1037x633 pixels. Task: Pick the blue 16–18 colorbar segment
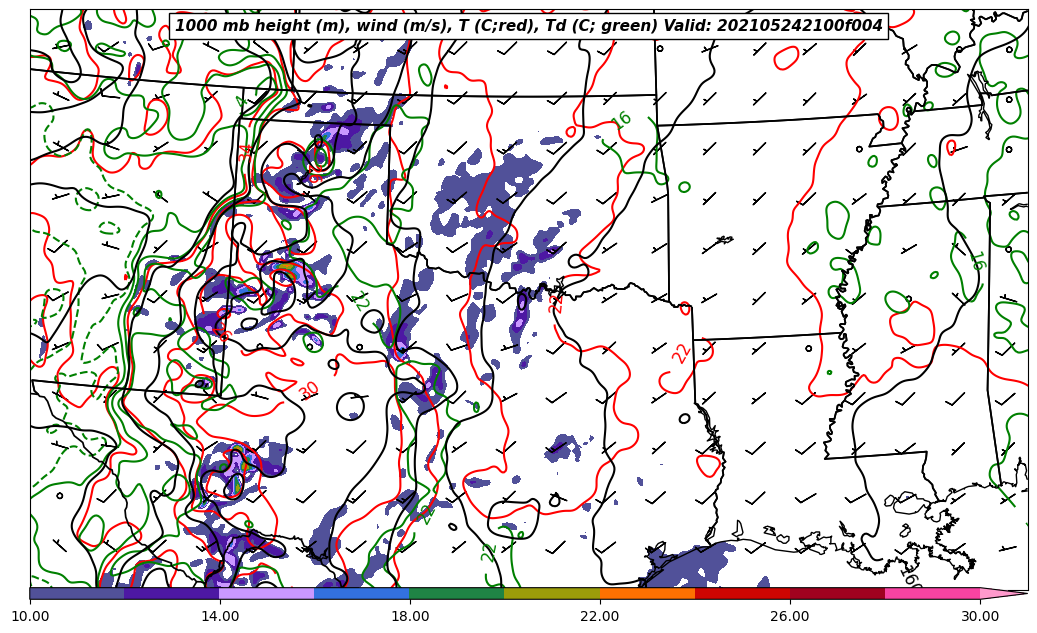tap(362, 593)
